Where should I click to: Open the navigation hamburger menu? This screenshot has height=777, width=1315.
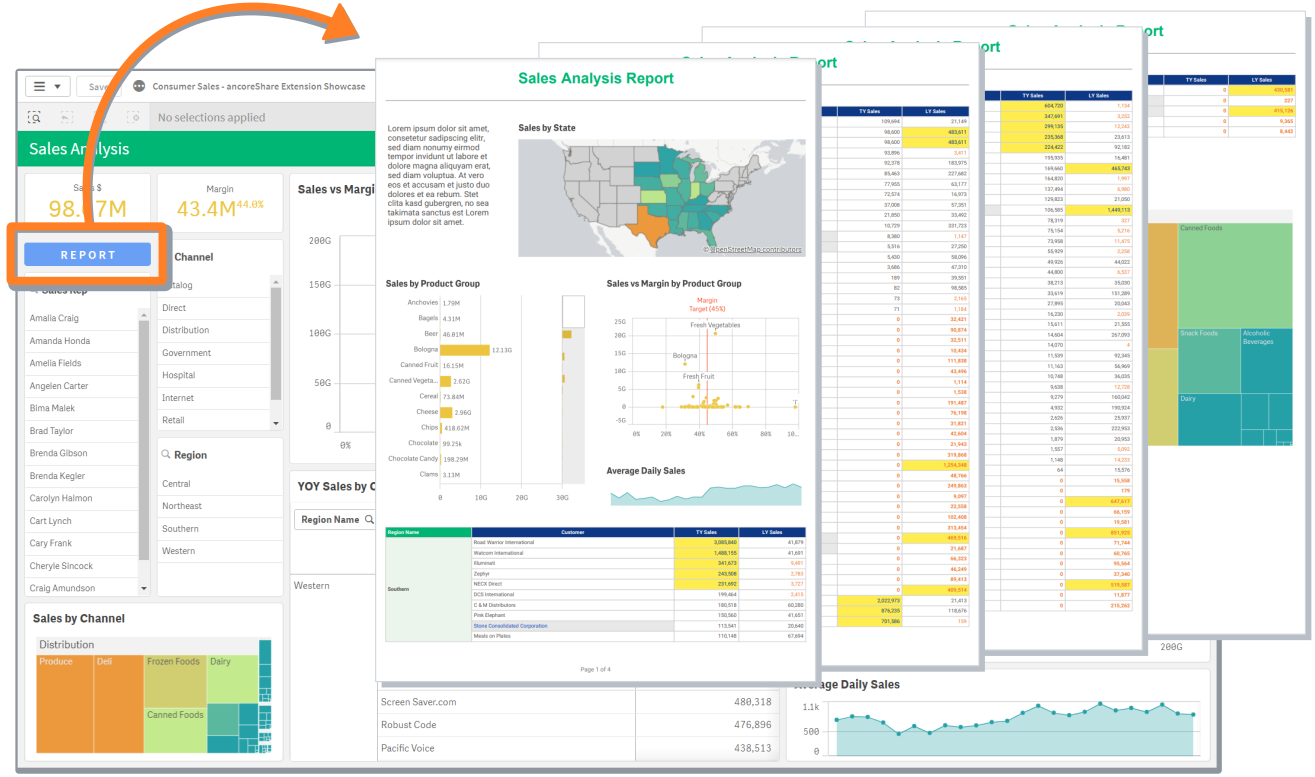click(47, 87)
